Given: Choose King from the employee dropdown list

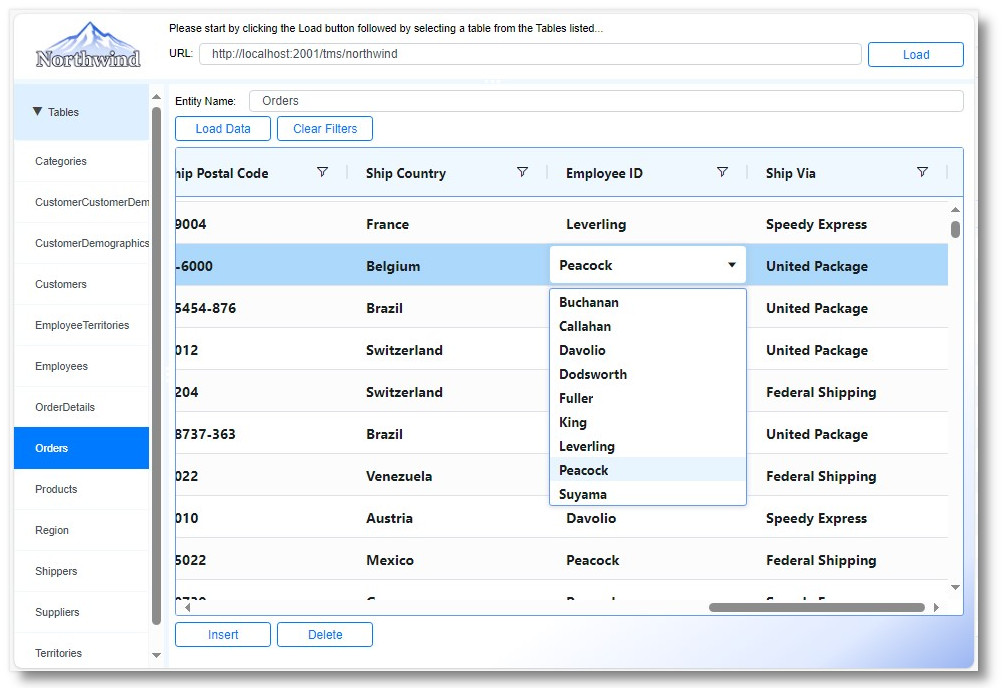Looking at the screenshot, I should coord(572,422).
